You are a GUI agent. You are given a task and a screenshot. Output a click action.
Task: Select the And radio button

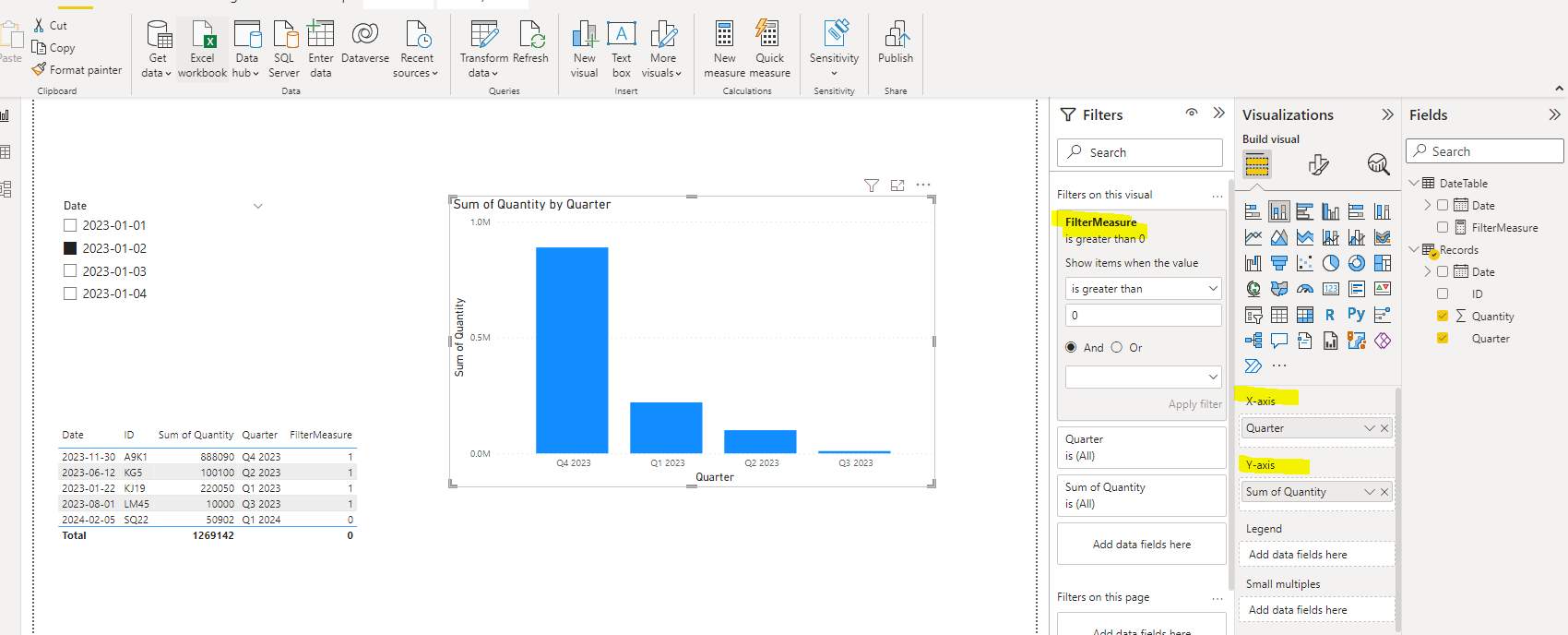(1071, 347)
